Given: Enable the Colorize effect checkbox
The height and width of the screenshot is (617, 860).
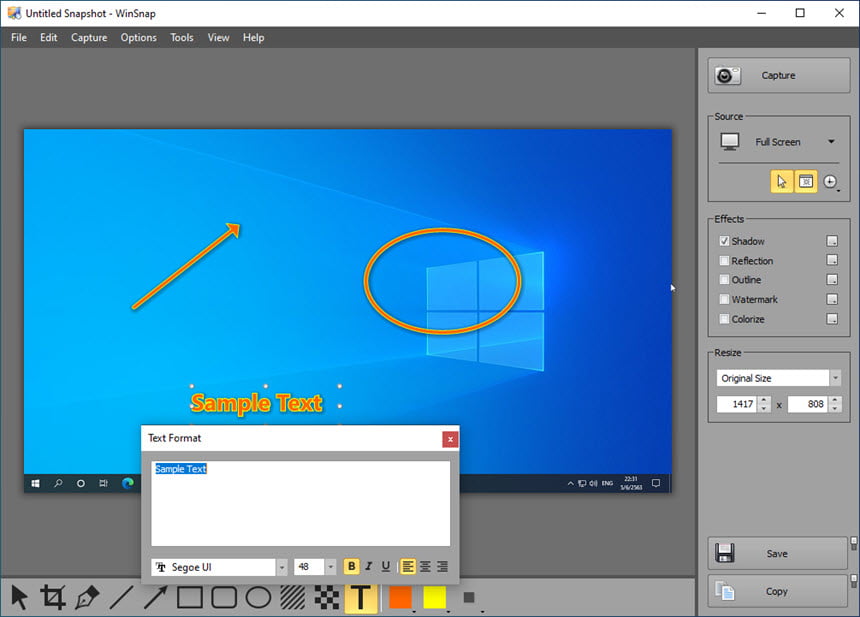Looking at the screenshot, I should click(x=724, y=319).
